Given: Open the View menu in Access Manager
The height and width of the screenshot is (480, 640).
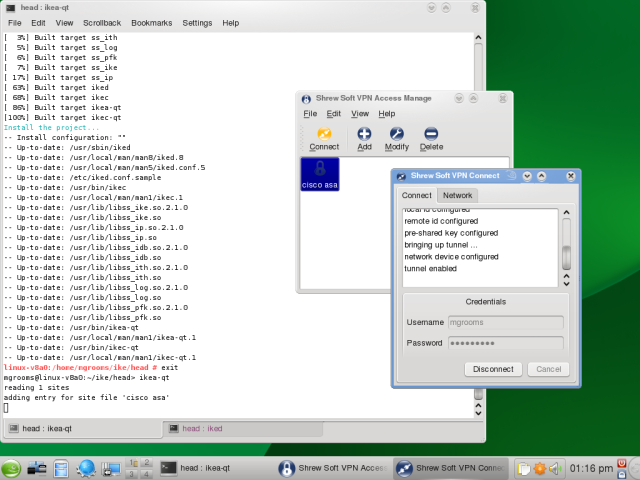Looking at the screenshot, I should (x=360, y=114).
